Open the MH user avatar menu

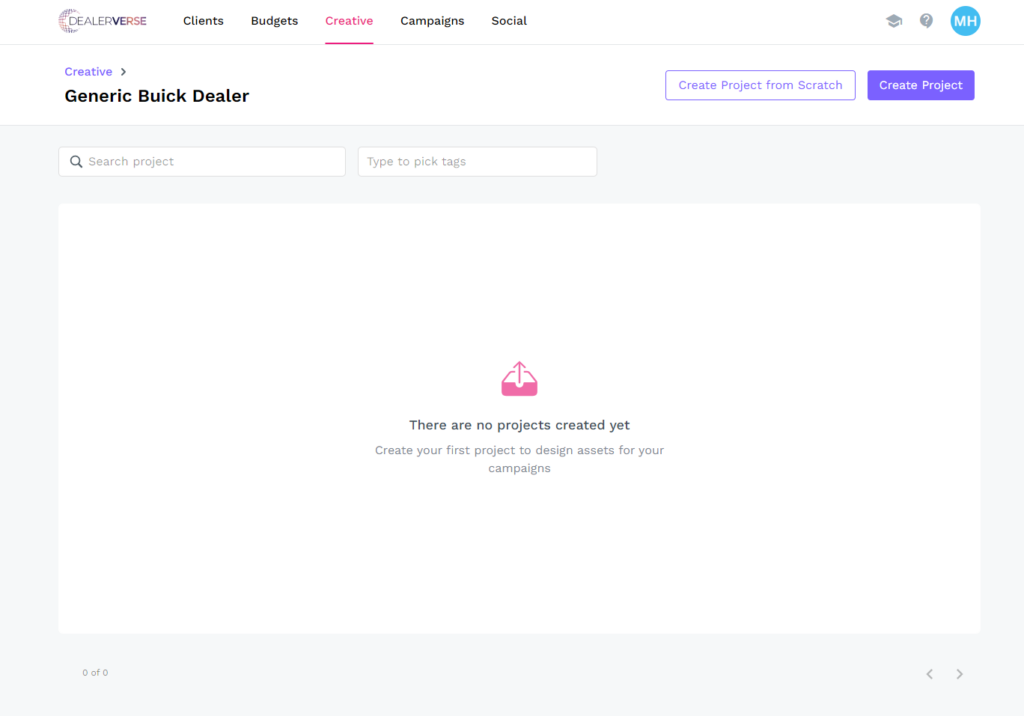coord(965,21)
